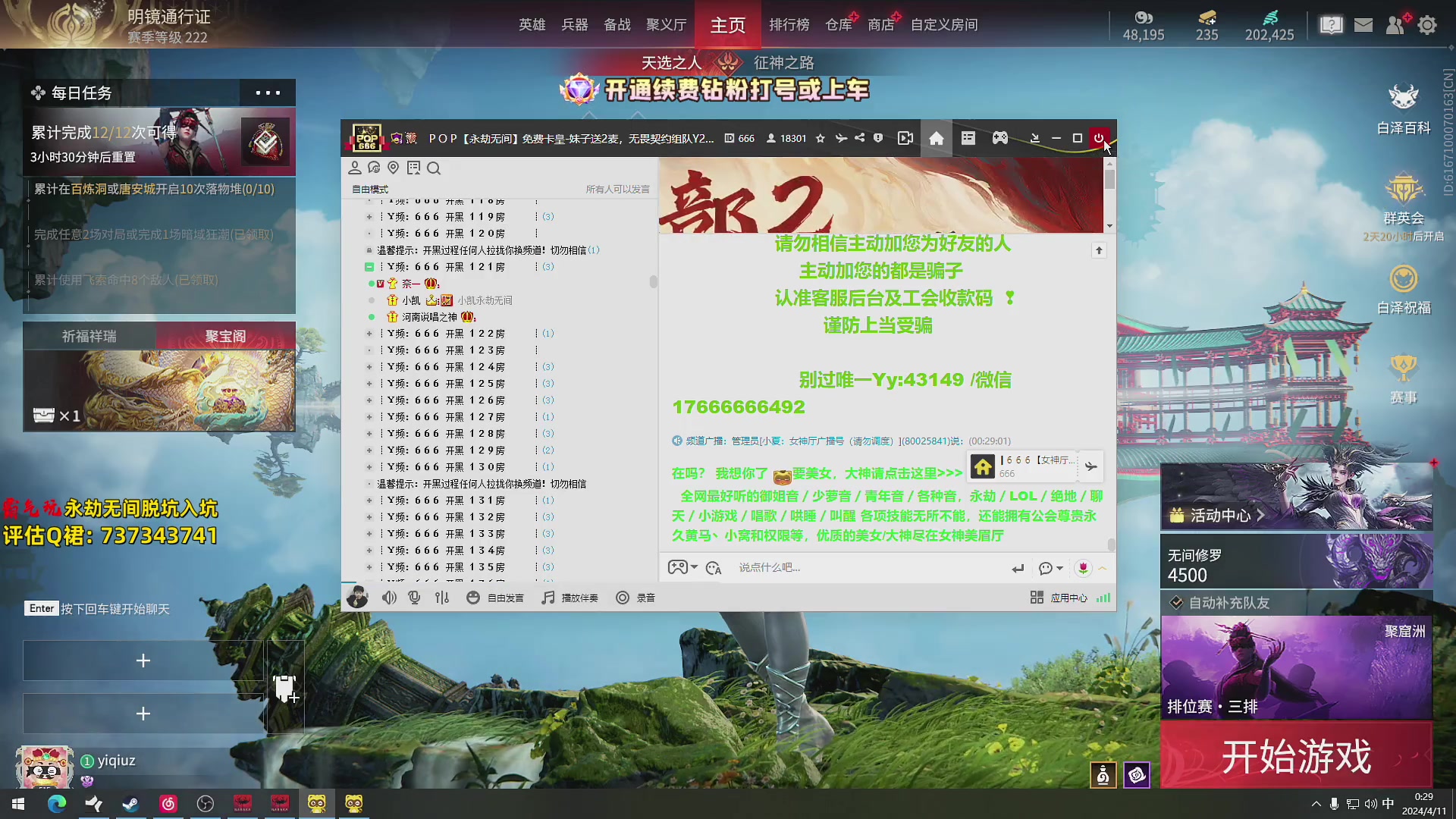Open the YY channel notice board icon
Screen dimensions: 1456x819
pos(413,168)
